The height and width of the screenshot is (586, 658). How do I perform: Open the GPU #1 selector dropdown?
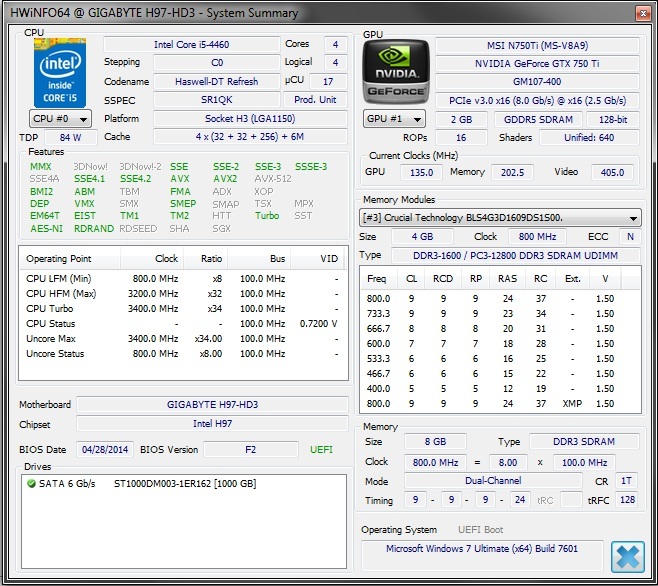click(394, 119)
